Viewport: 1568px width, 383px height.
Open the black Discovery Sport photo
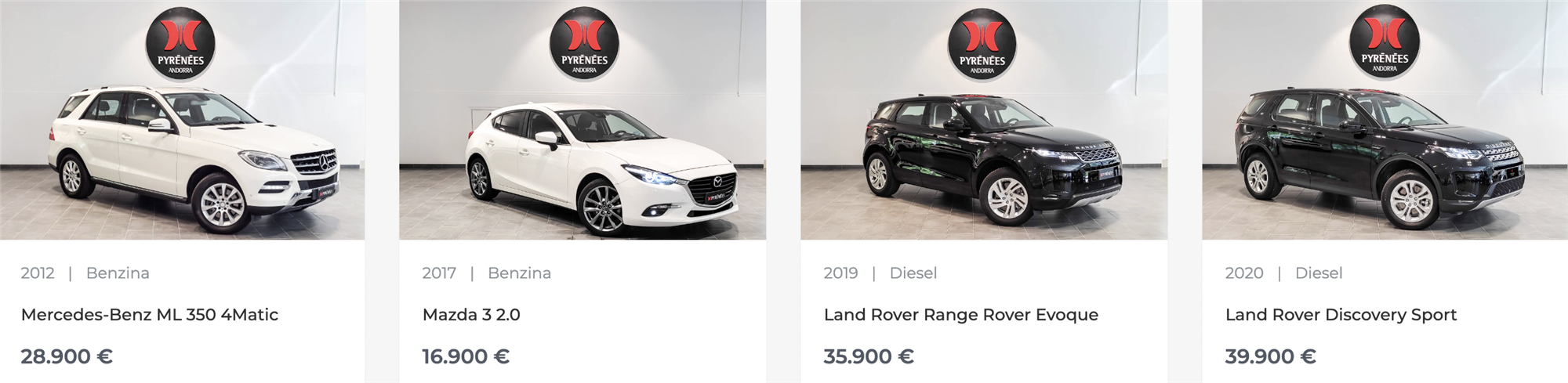(x=1385, y=120)
